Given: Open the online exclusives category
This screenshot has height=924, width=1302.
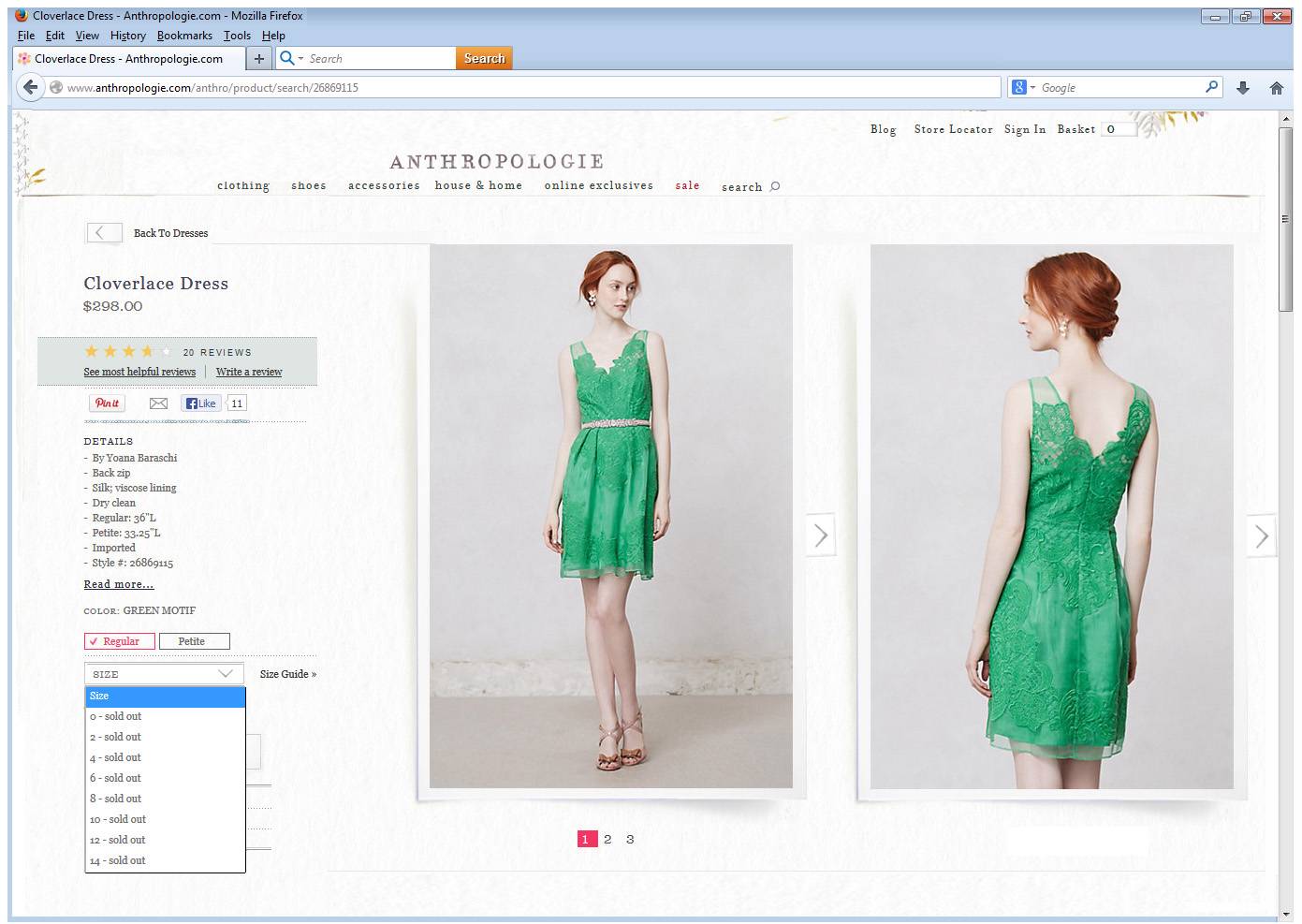Looking at the screenshot, I should pos(599,185).
